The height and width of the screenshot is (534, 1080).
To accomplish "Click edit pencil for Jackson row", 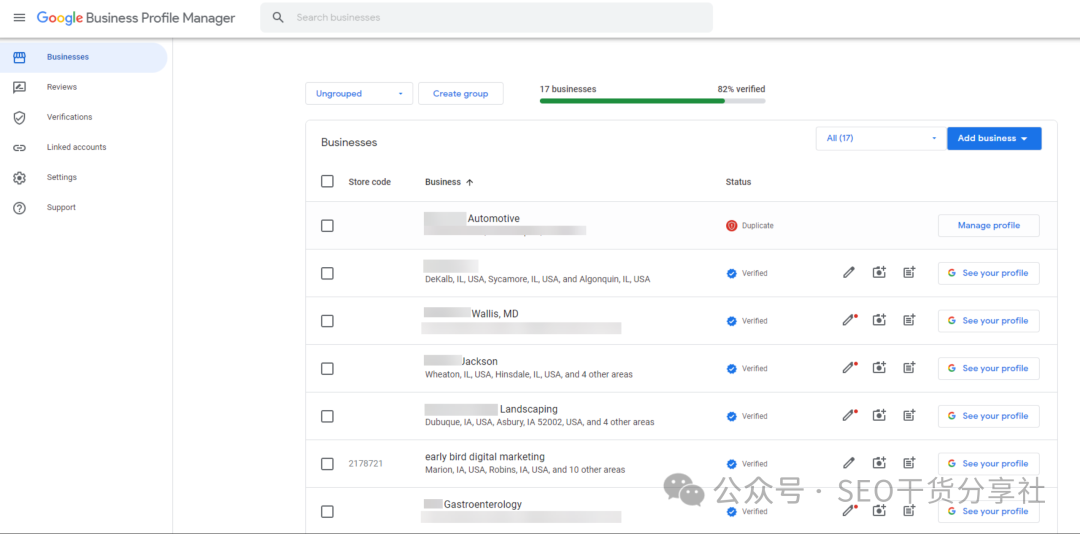I will pyautogui.click(x=849, y=368).
